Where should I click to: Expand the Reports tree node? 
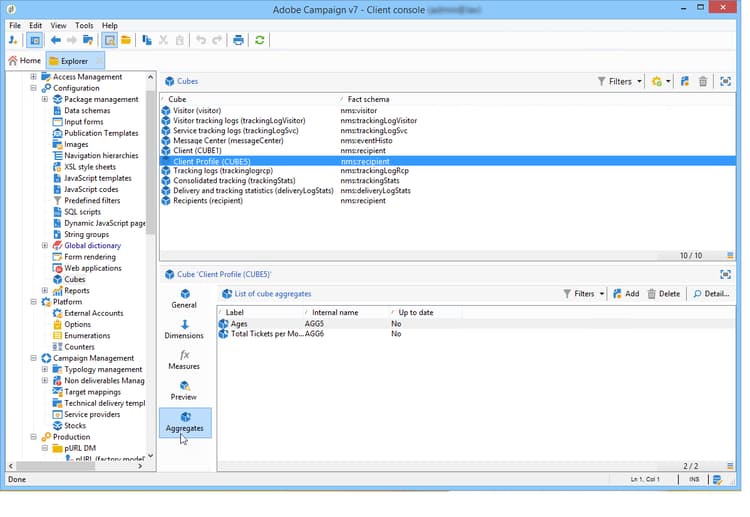point(44,290)
